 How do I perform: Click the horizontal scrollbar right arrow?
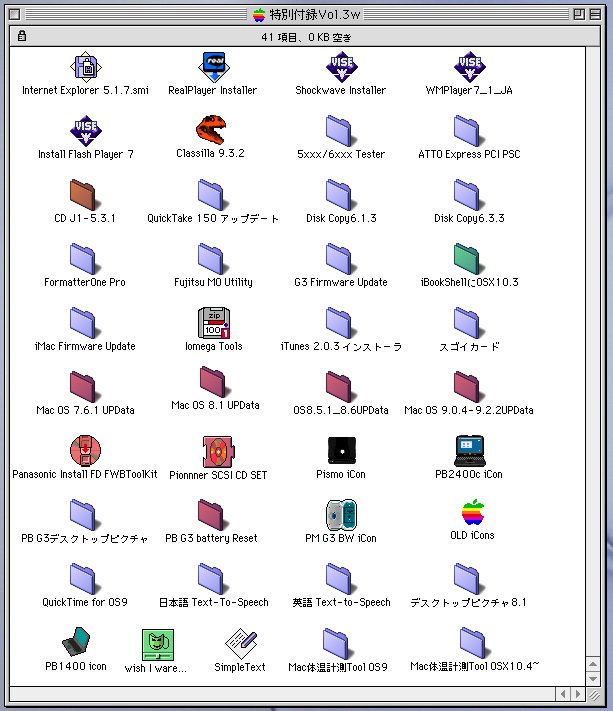[580, 693]
